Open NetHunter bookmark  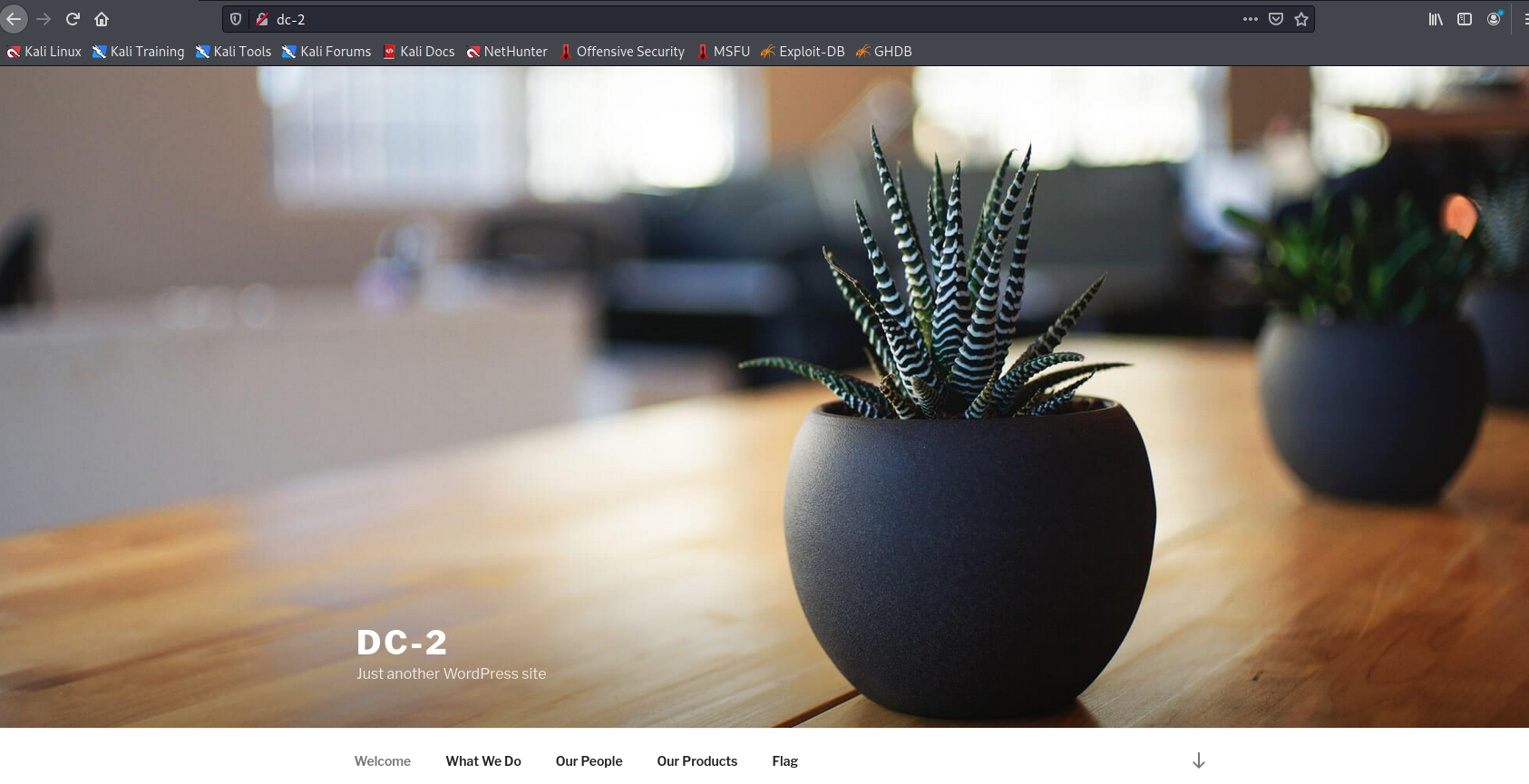pyautogui.click(x=507, y=52)
